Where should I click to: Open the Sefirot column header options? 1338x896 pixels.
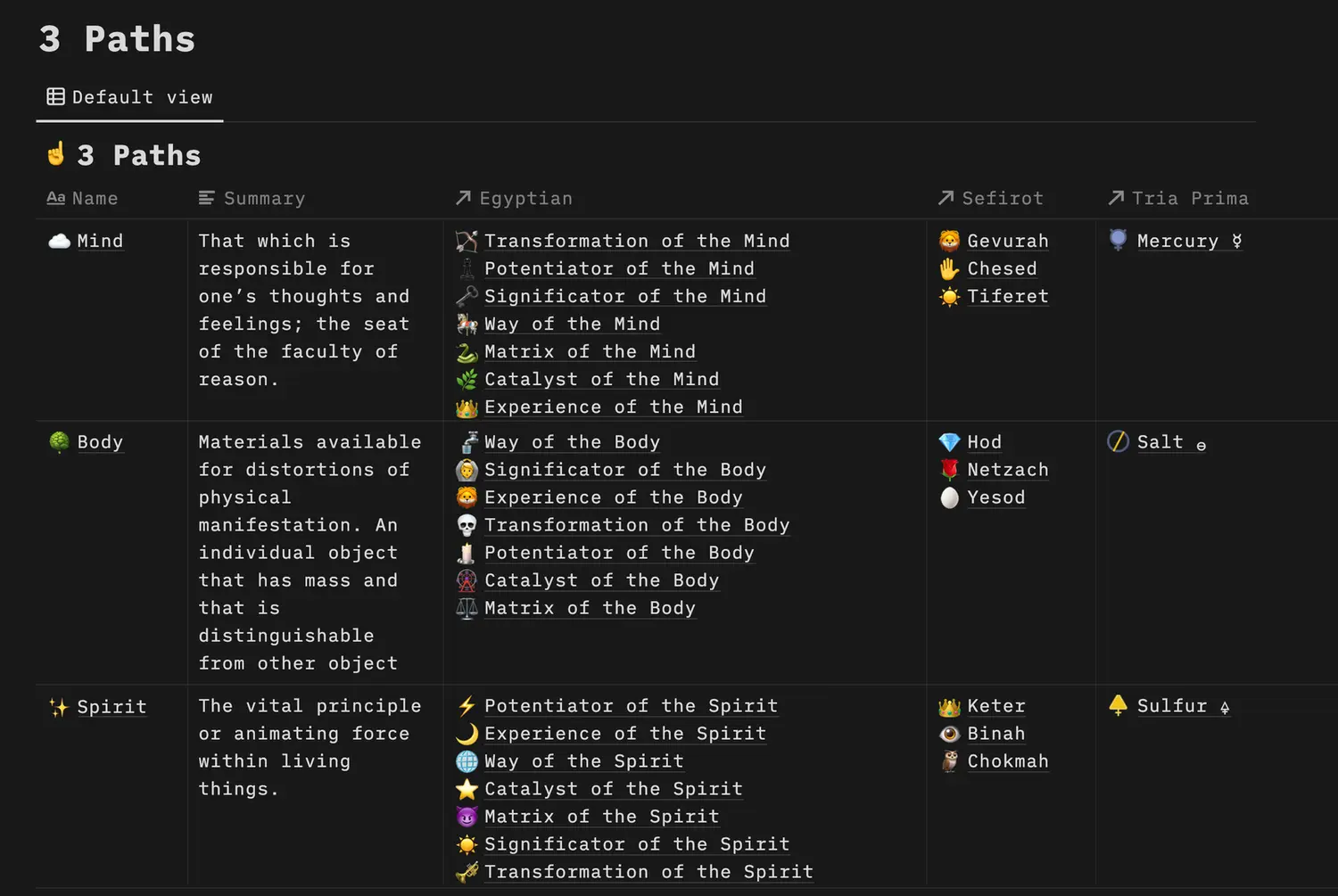[x=990, y=198]
